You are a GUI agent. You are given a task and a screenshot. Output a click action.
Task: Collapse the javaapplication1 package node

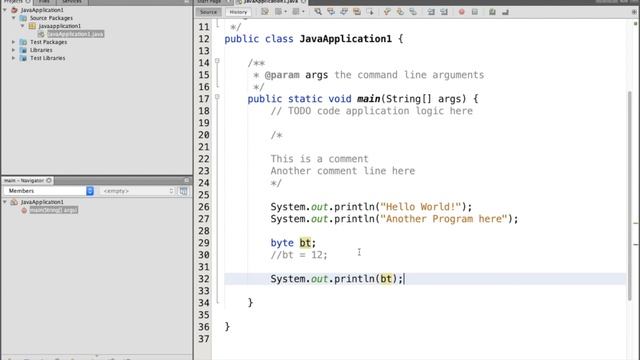22,26
